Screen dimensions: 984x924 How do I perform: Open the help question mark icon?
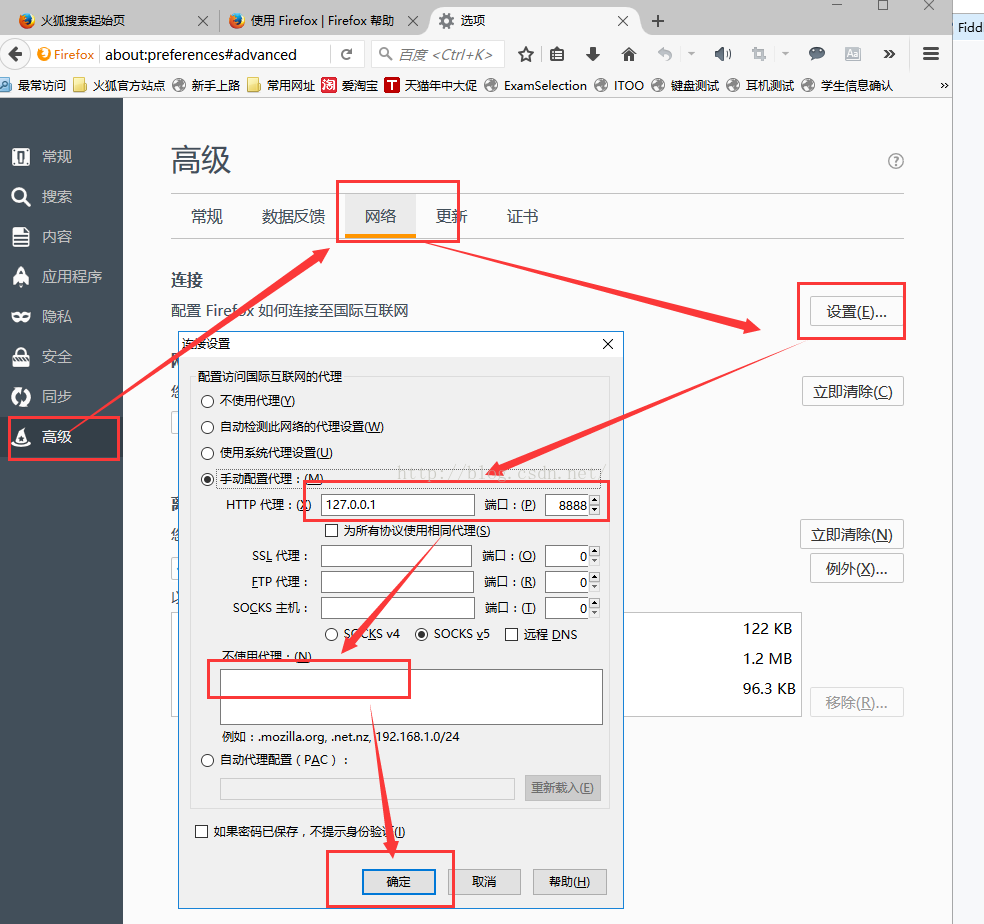[896, 161]
